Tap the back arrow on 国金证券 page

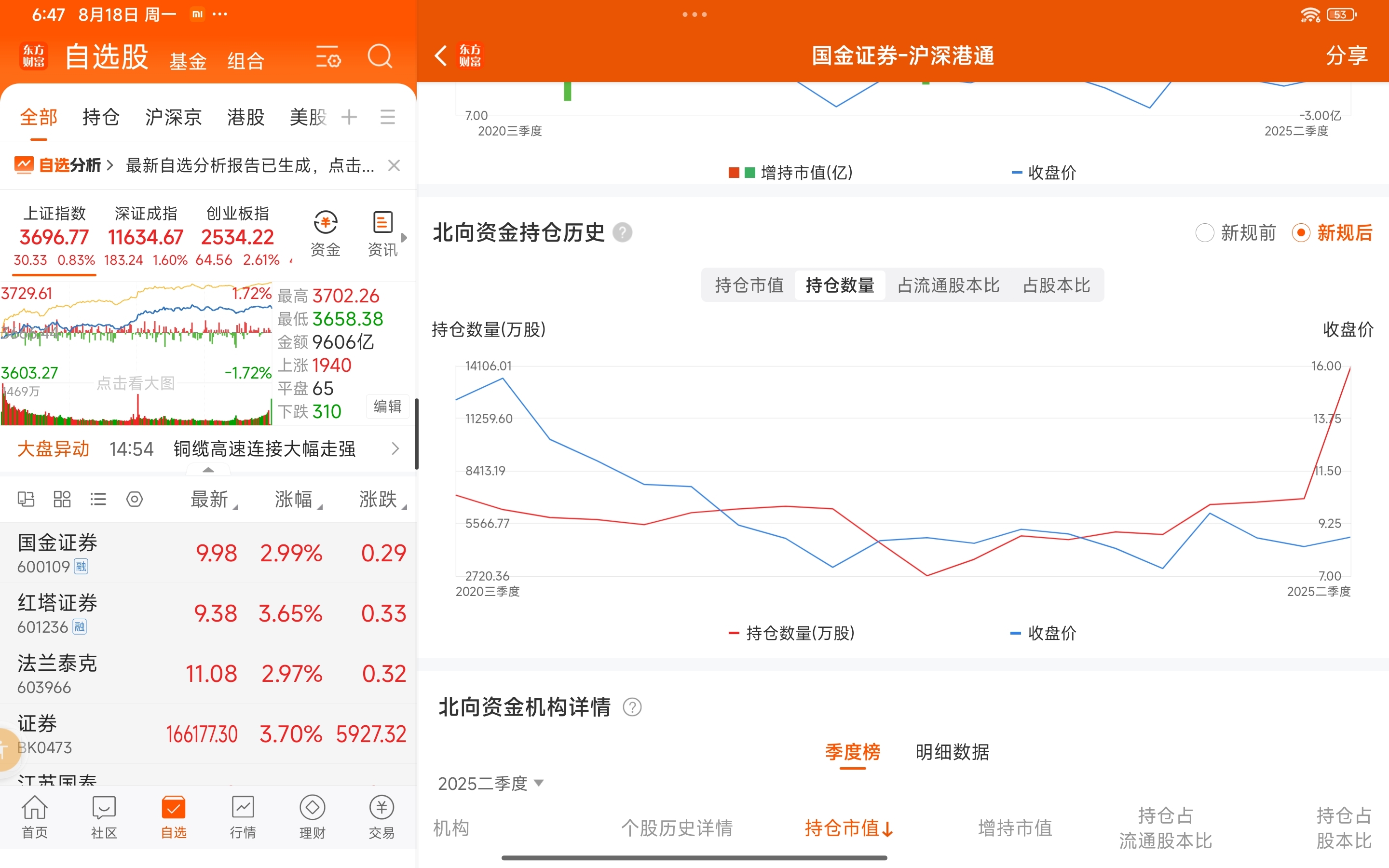(x=441, y=55)
